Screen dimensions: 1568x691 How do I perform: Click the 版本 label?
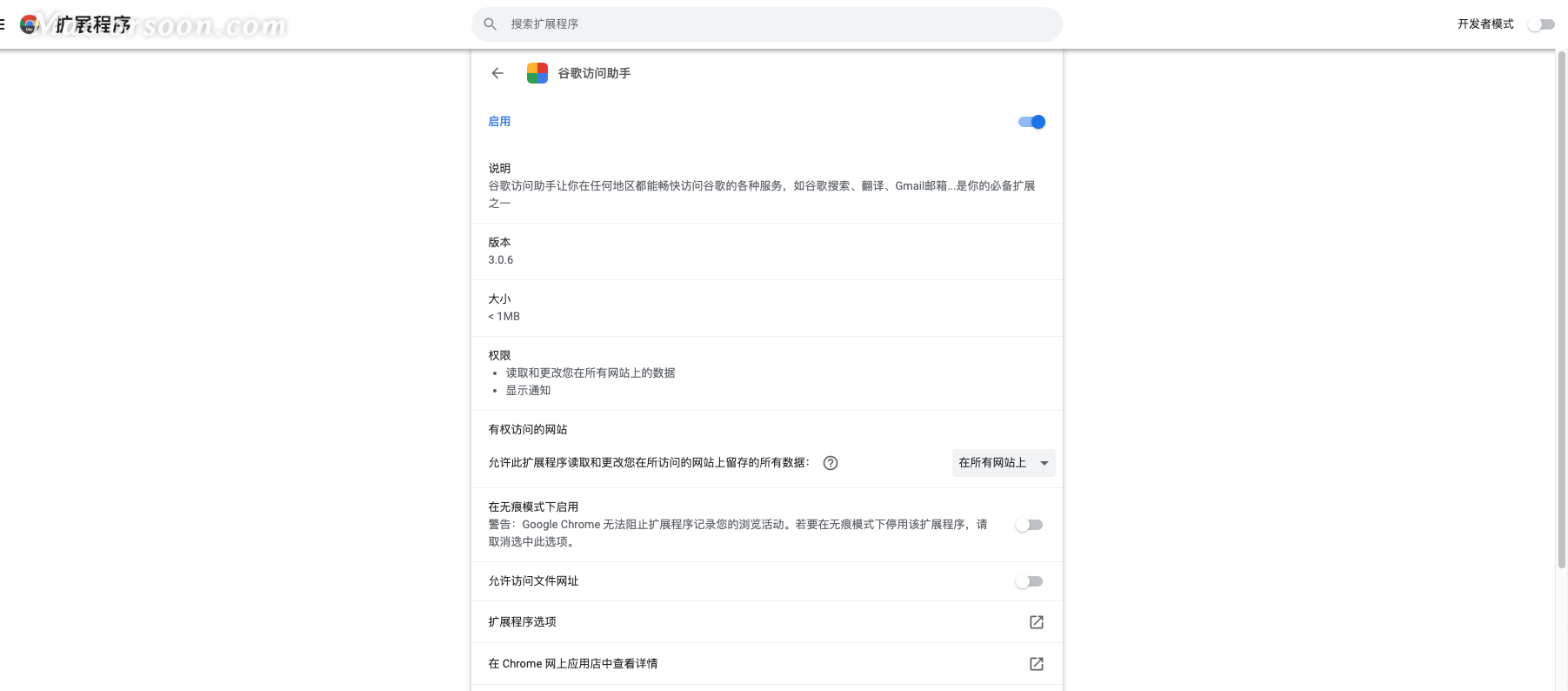point(499,243)
